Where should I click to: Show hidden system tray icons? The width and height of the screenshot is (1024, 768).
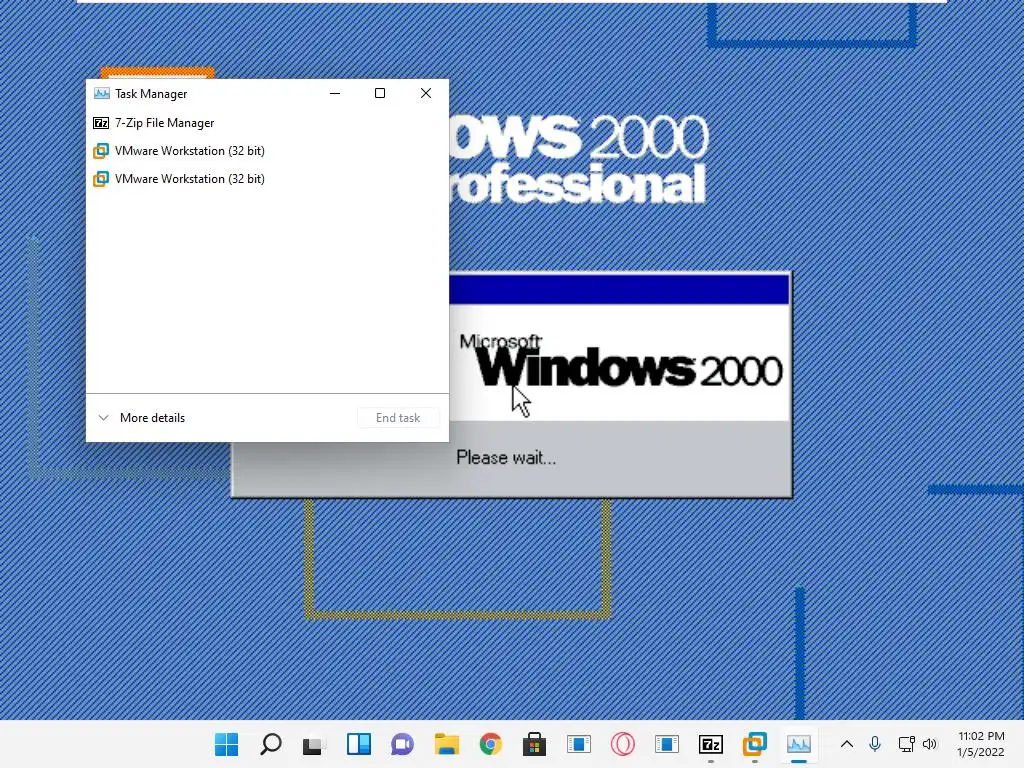[x=846, y=744]
